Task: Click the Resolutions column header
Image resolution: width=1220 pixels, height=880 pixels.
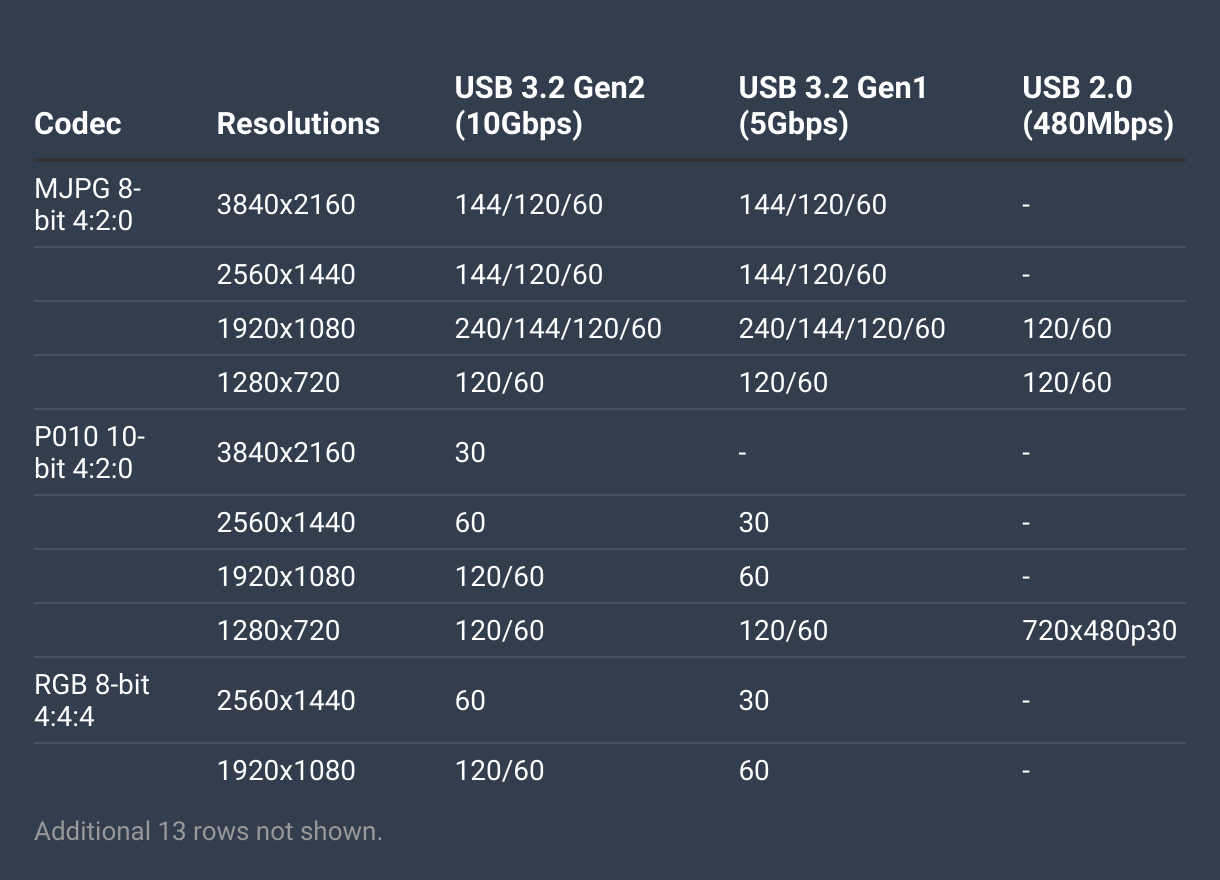Action: point(298,123)
